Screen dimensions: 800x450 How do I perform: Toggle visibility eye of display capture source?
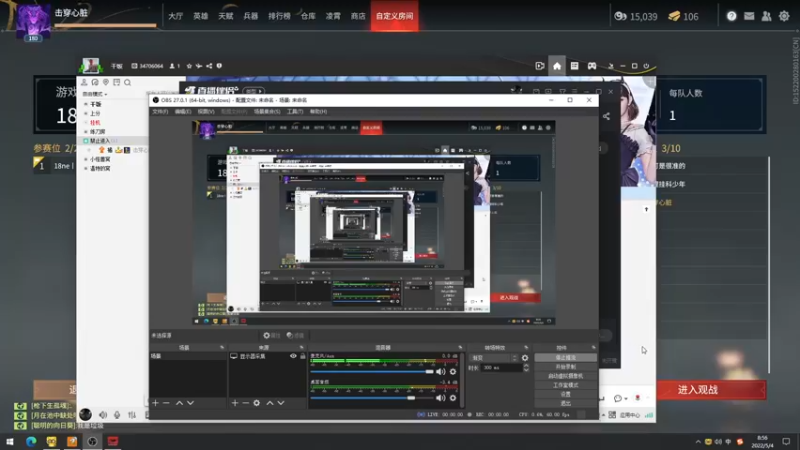[x=293, y=356]
